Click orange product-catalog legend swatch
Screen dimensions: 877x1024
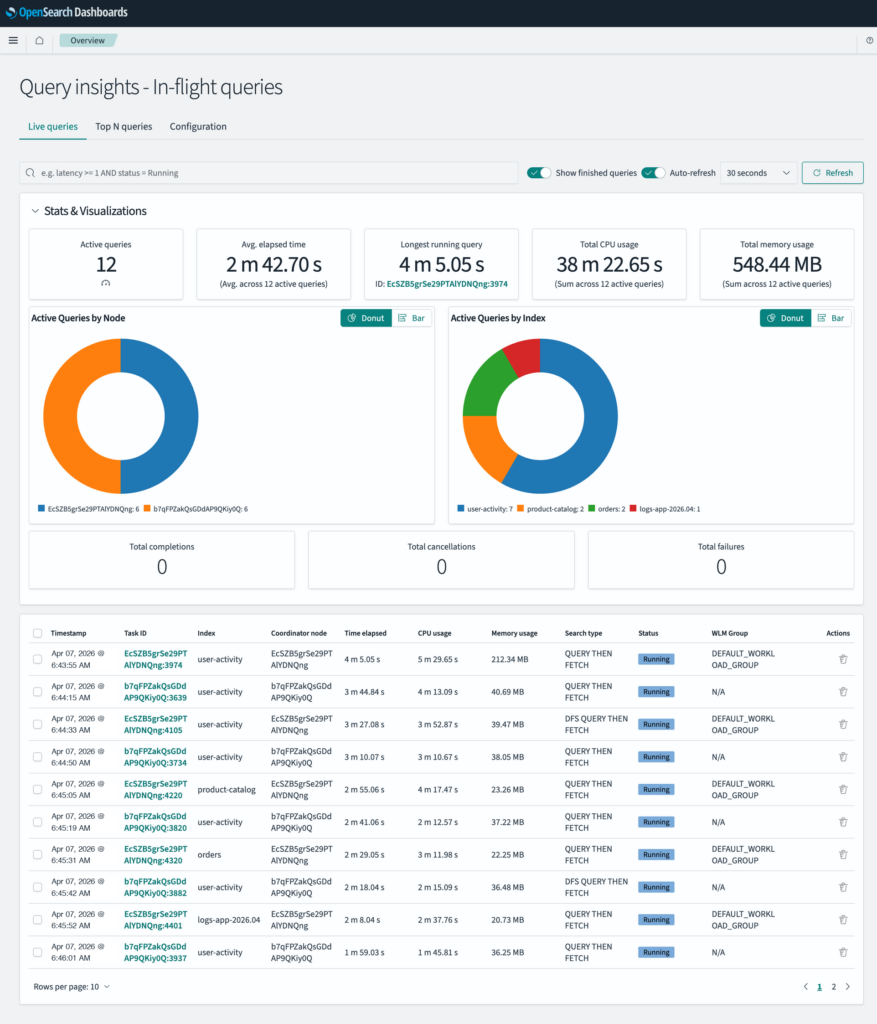coord(520,509)
